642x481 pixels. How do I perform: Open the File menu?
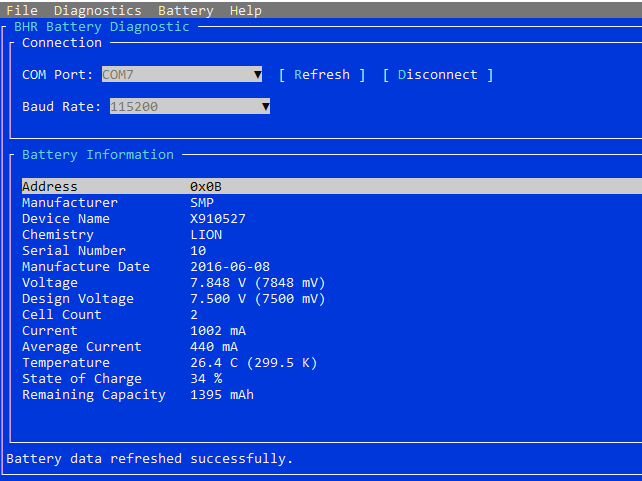pos(22,11)
